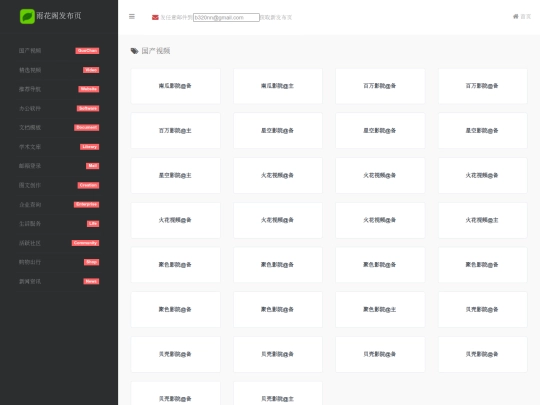Open the 聚色影院@主 card
The height and width of the screenshot is (405, 540).
pos(380,310)
